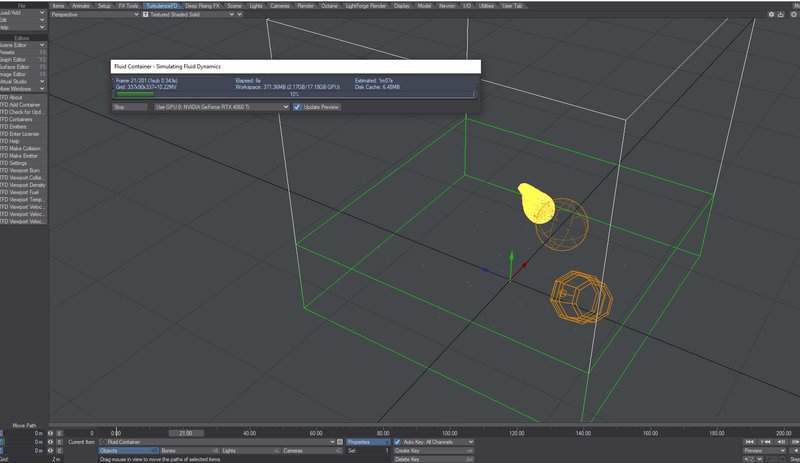Screen dimensions: 800x463
Task: Open the Properties panel button
Action: point(368,442)
